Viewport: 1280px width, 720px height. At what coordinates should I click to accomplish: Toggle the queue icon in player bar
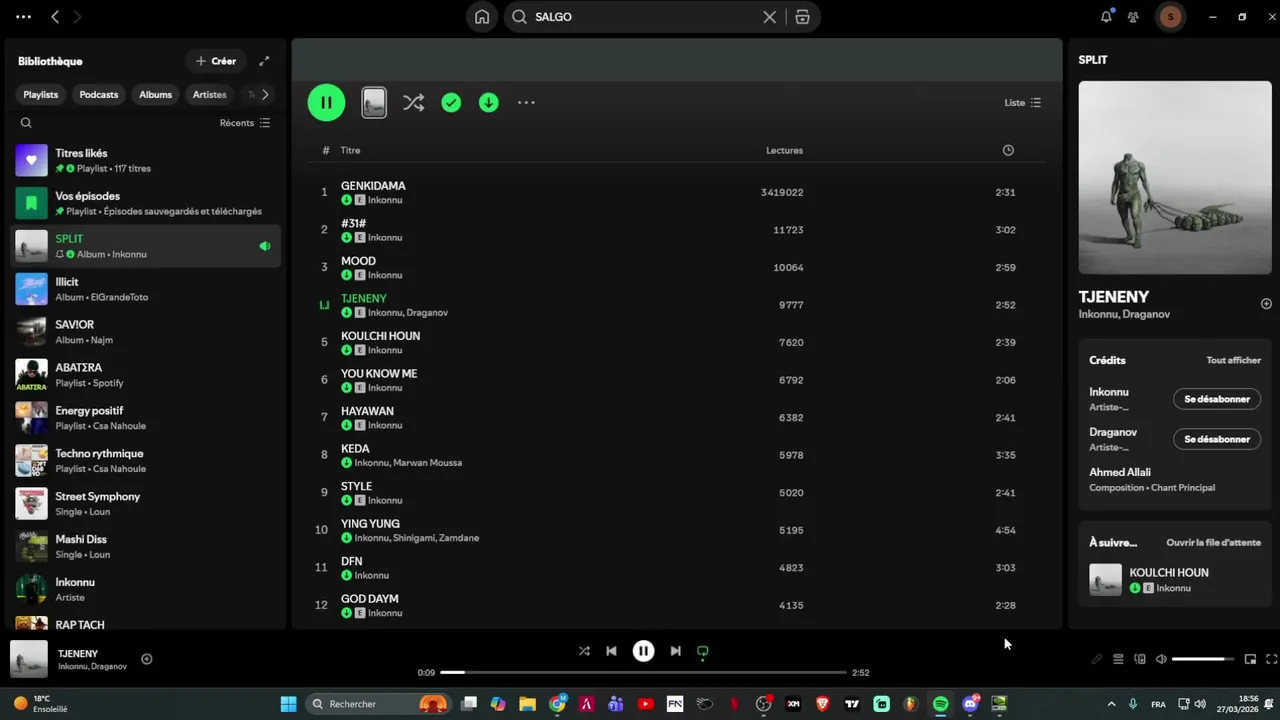click(x=1118, y=659)
